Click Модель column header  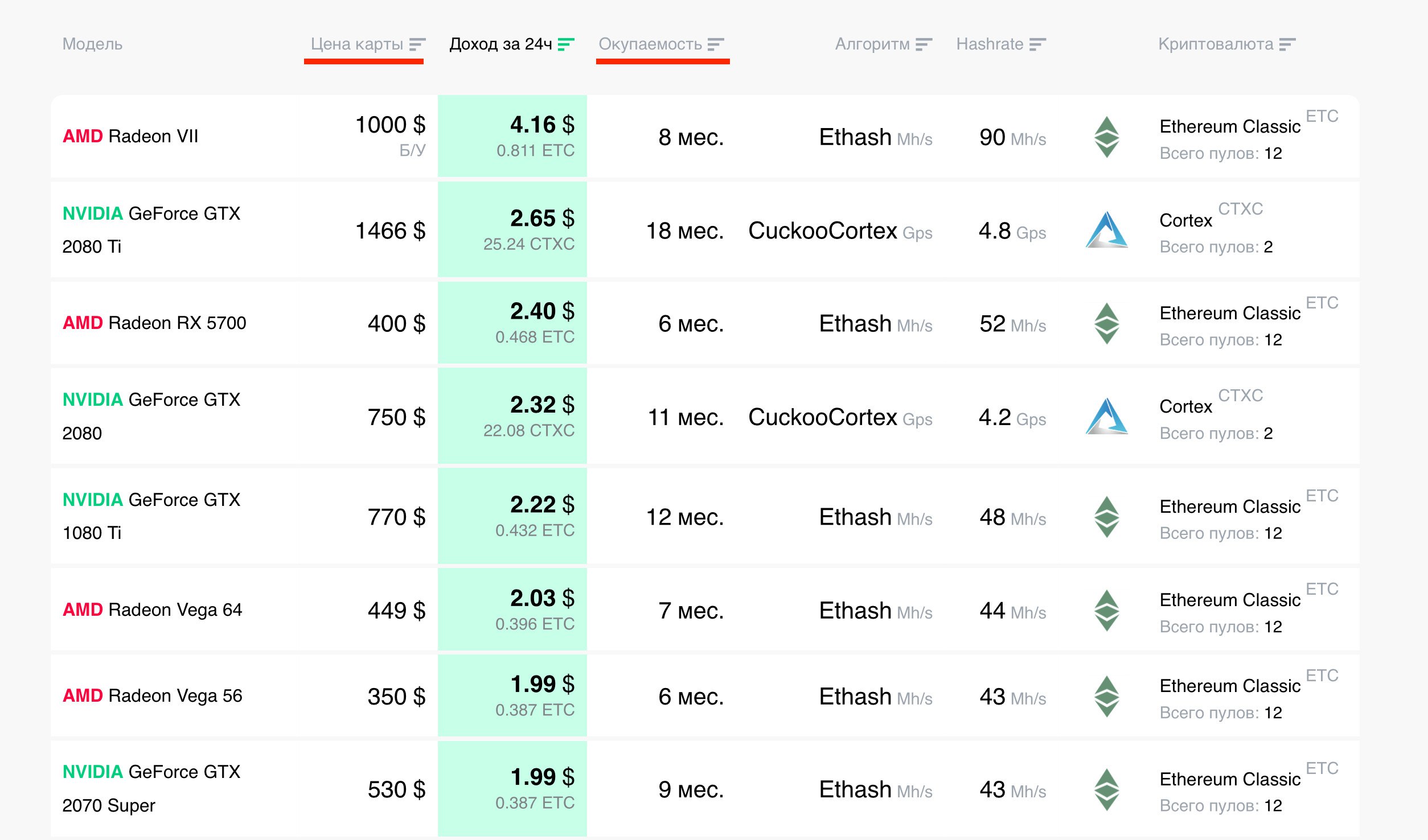tap(92, 44)
